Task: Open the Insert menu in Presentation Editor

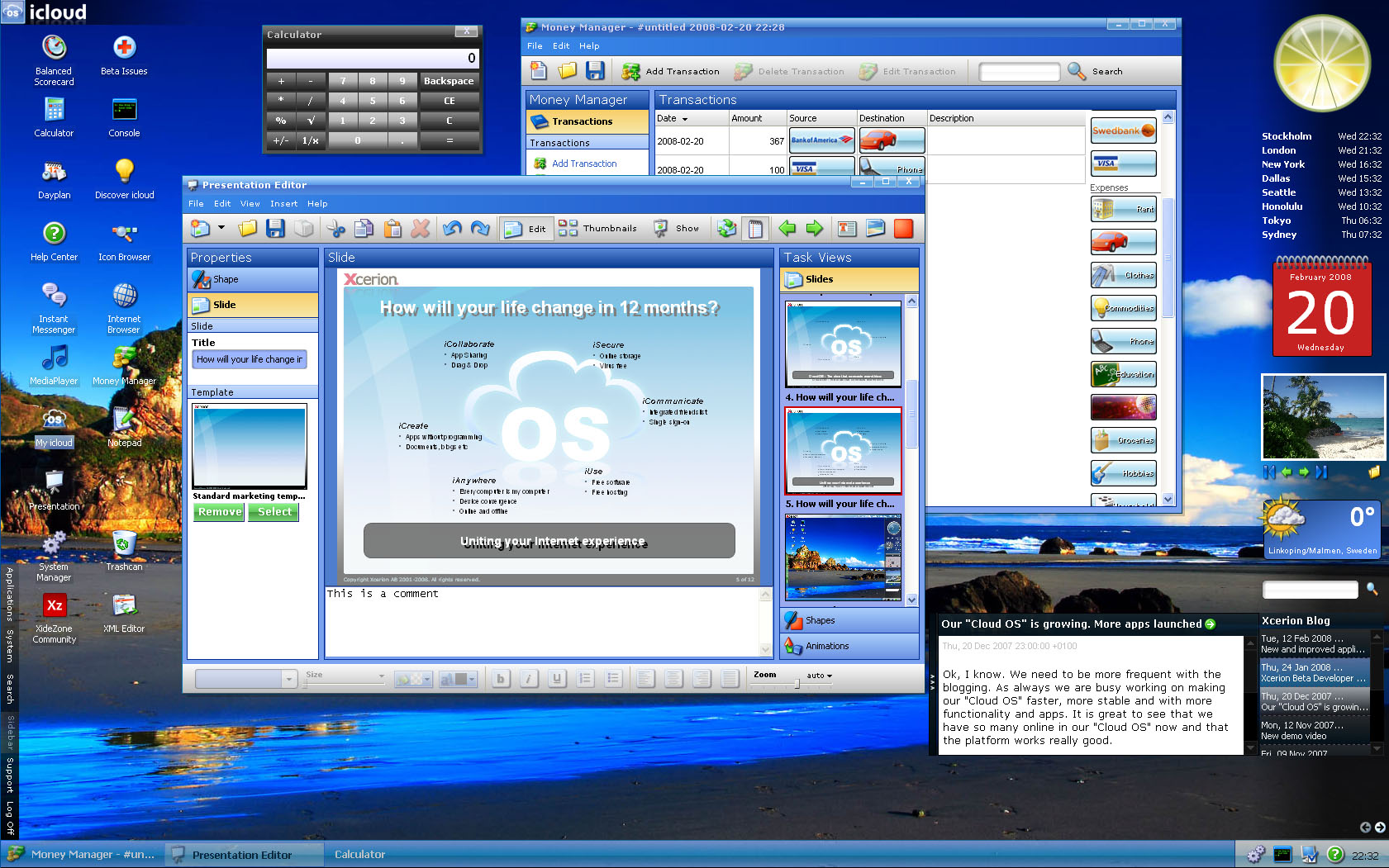Action: tap(283, 204)
